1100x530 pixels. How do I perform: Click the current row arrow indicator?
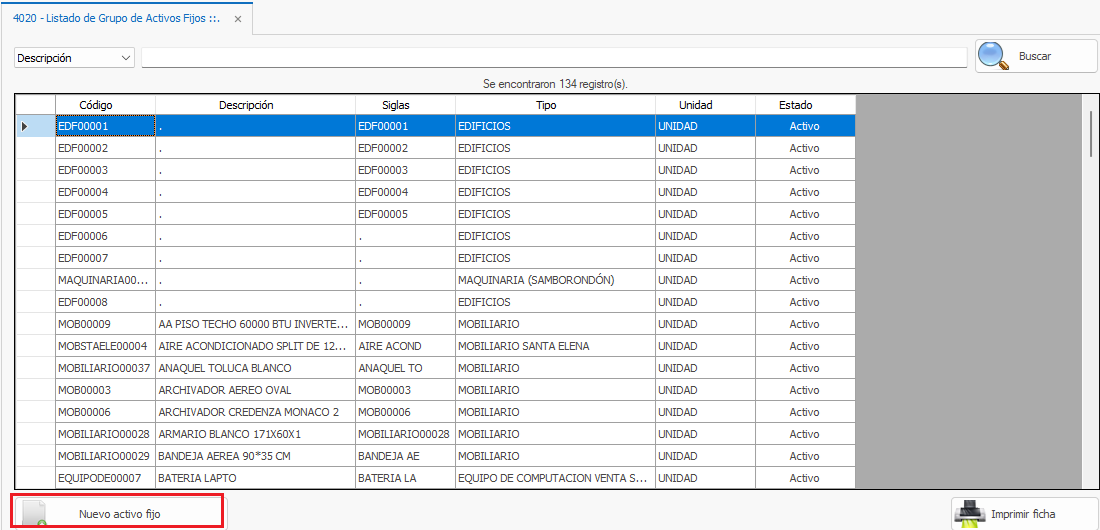point(25,127)
